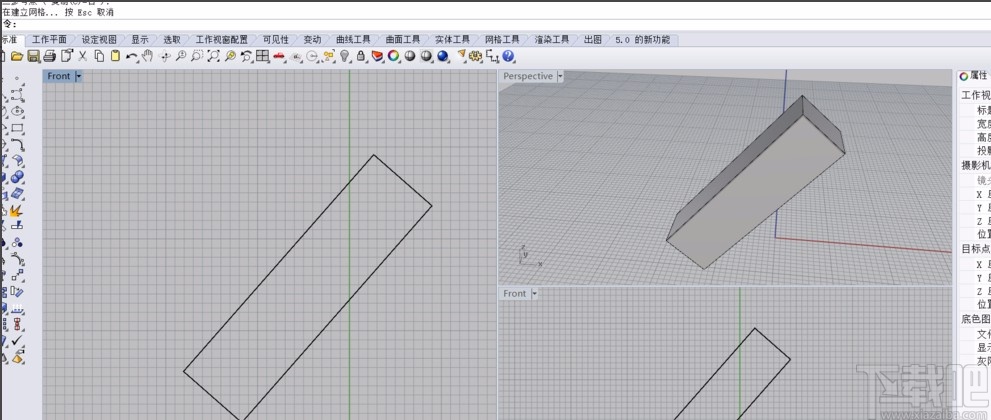
Task: Open the 实体工具 tab
Action: point(452,40)
